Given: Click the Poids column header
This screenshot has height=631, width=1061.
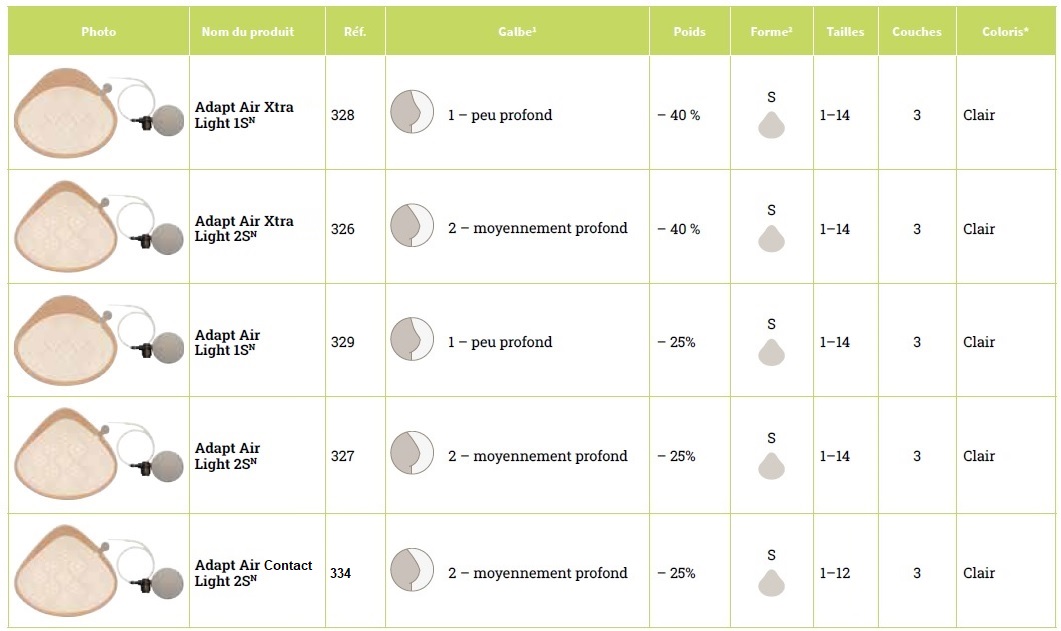Looking at the screenshot, I should (690, 32).
